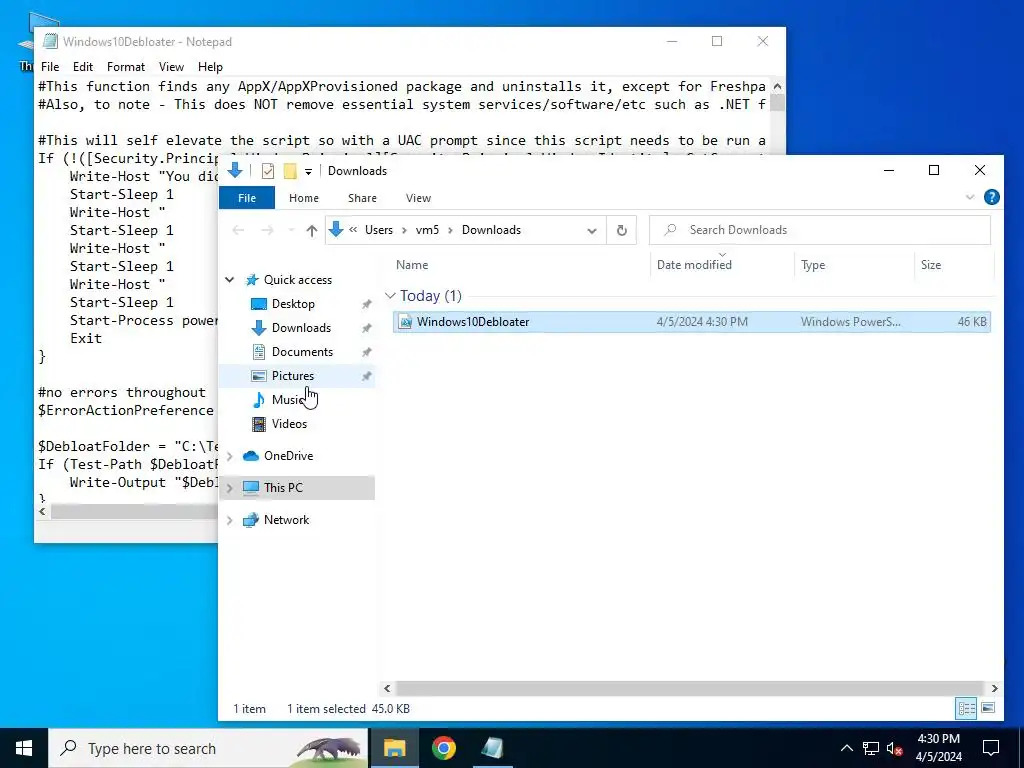Open Notepad File menu
1024x768 pixels.
click(50, 67)
